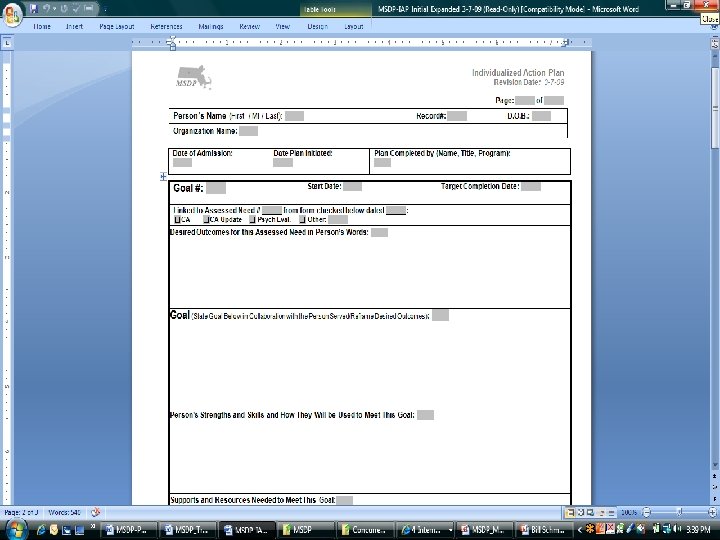Open Internet Explorer taskbar group dropdown
Screen dimensions: 720x540
(x=450, y=530)
